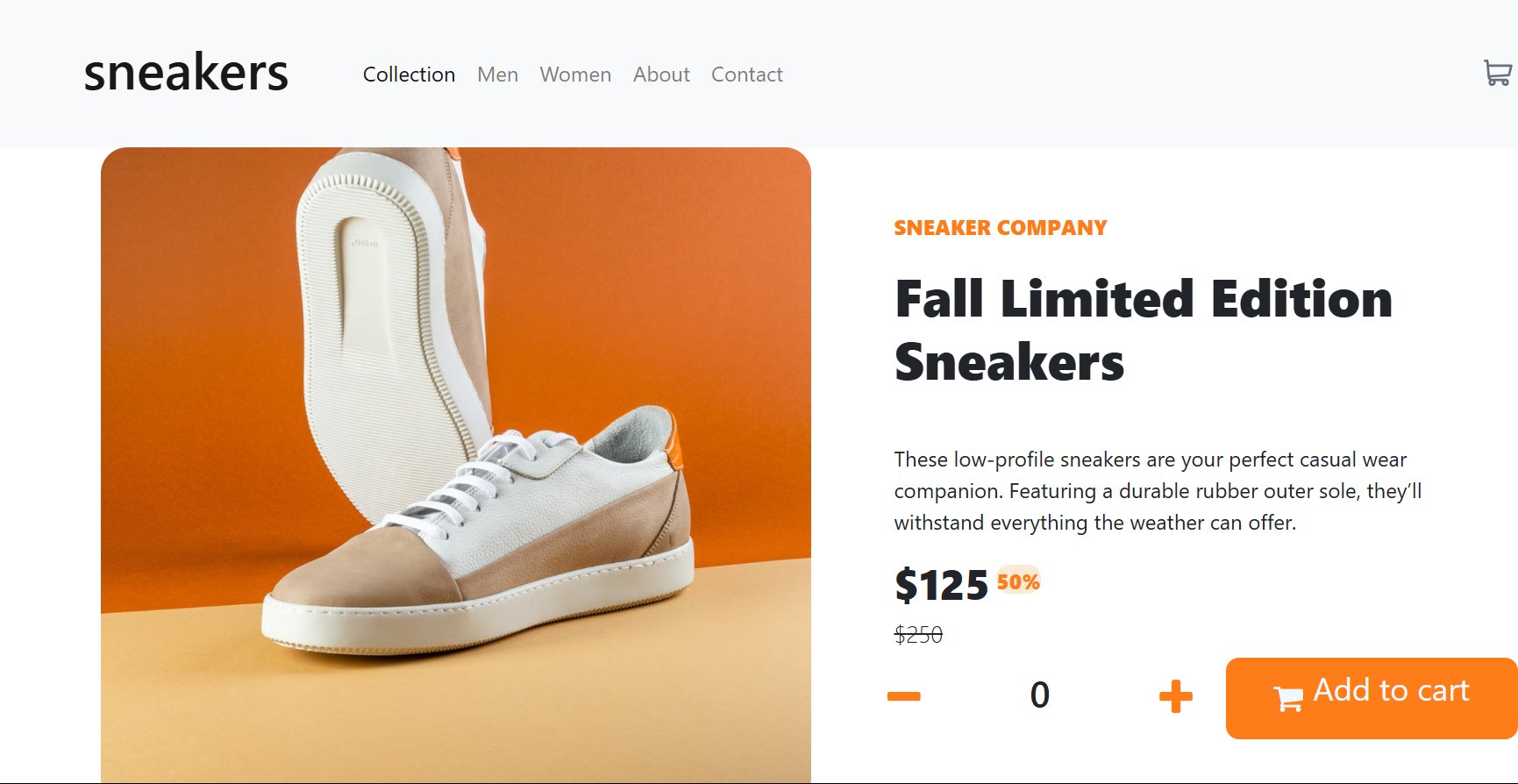Open the Contact link
Screen dimensions: 1518x784
(x=746, y=75)
